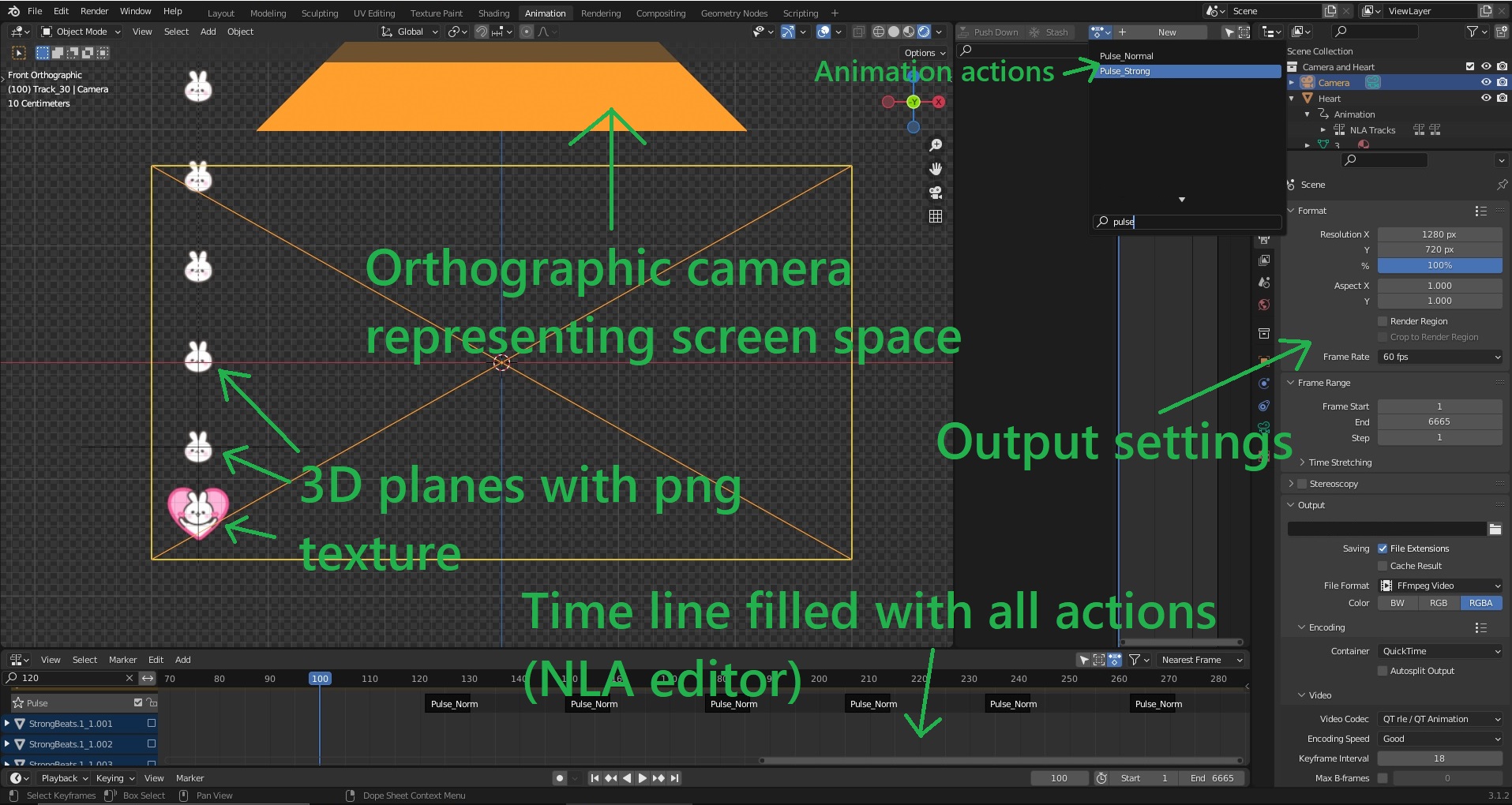Image resolution: width=1512 pixels, height=805 pixels.
Task: Open Frame Rate 60 fps dropdown
Action: click(1440, 357)
